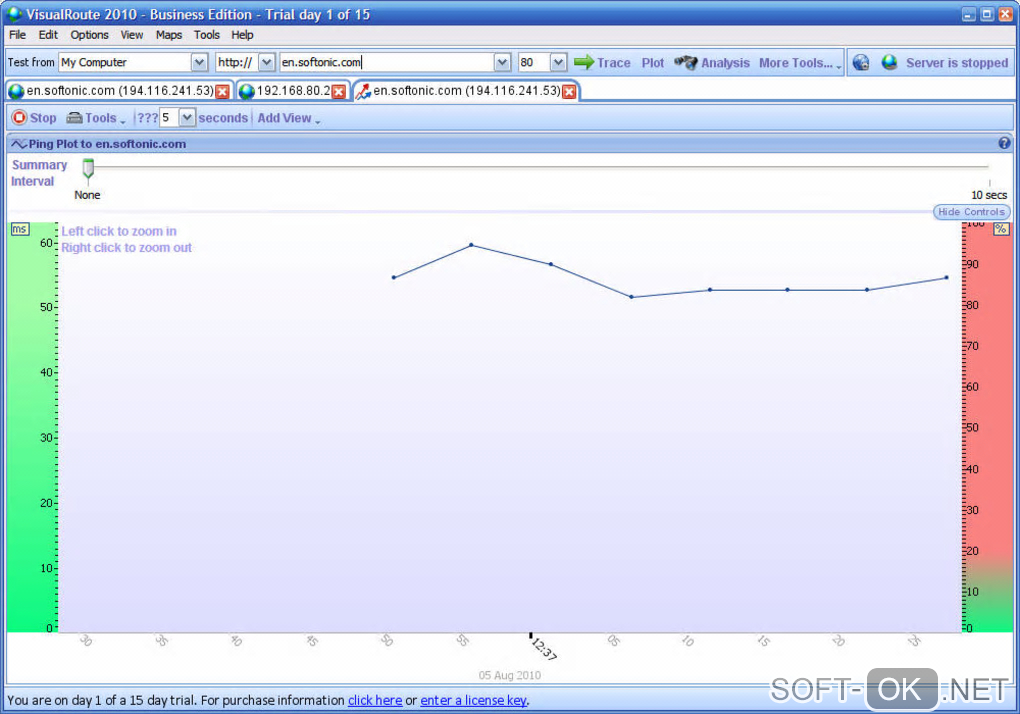
Task: Click the globe icon left of Server status
Action: [861, 62]
